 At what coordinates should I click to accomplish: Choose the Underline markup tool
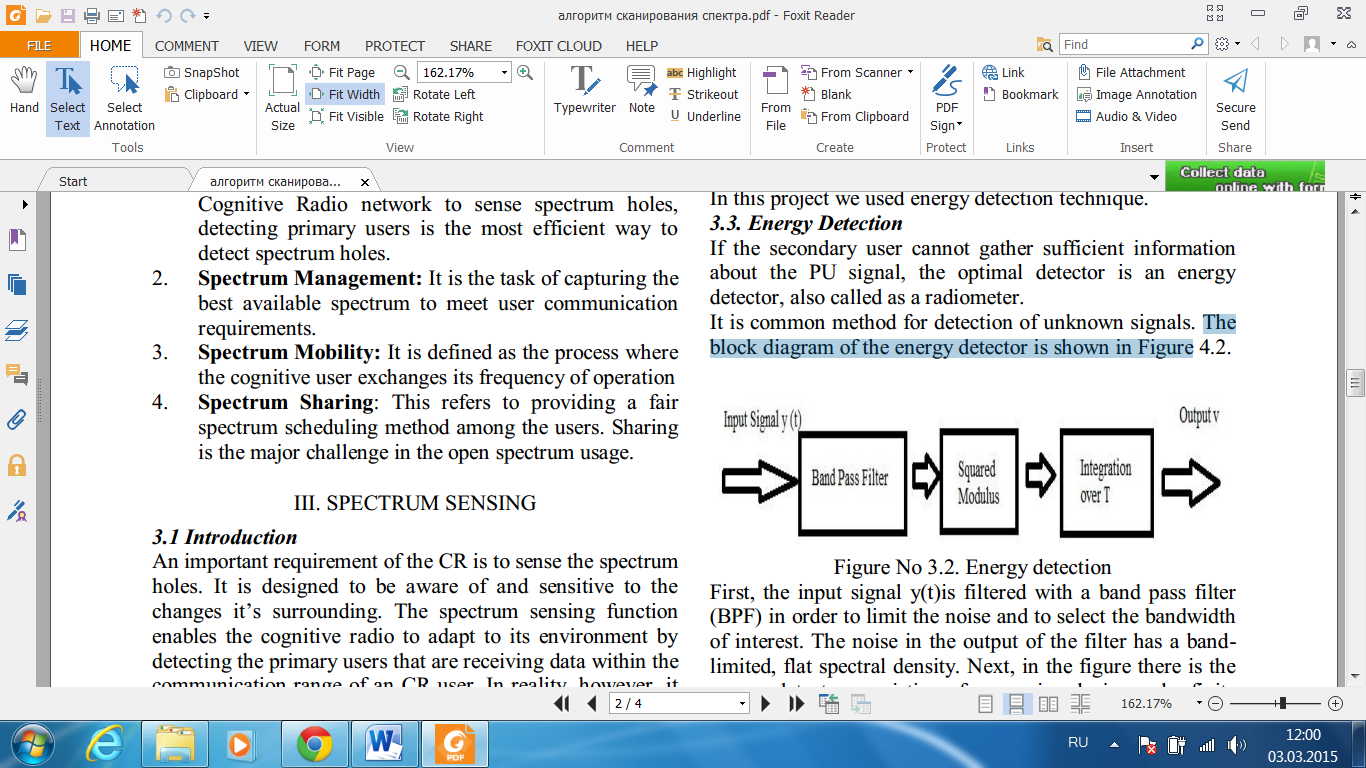click(x=705, y=116)
